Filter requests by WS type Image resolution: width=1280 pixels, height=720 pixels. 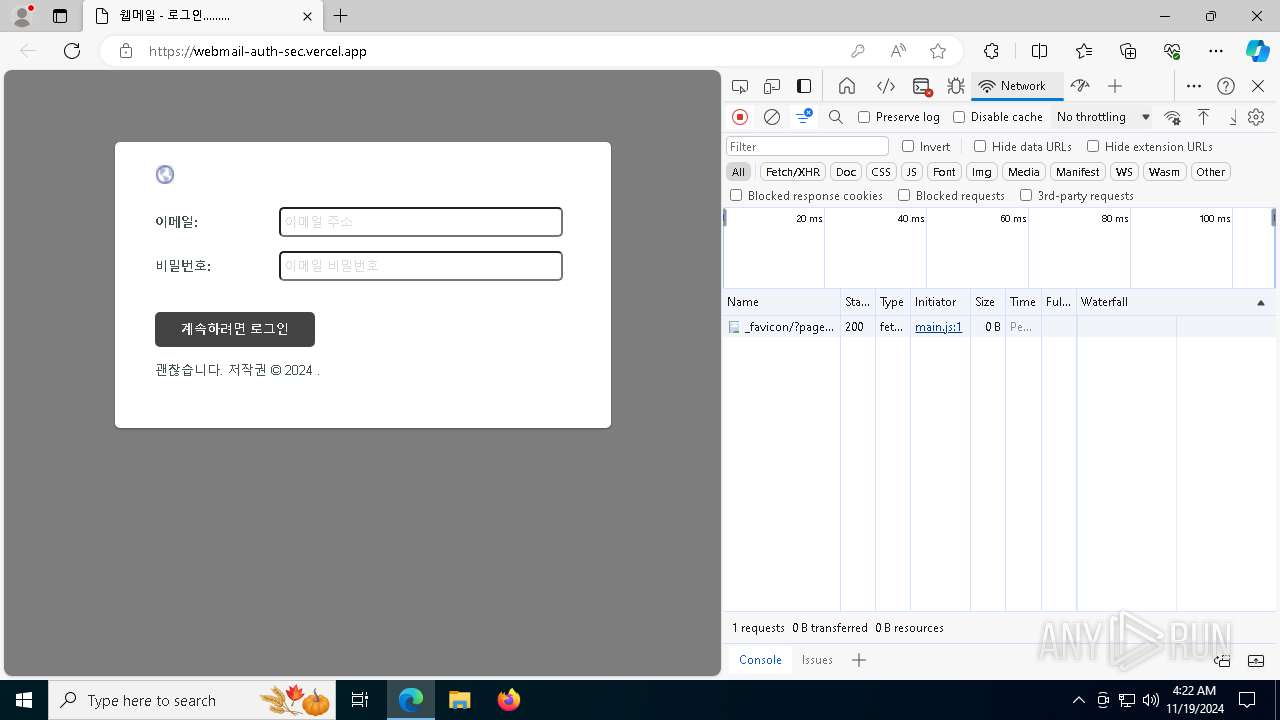click(x=1125, y=172)
